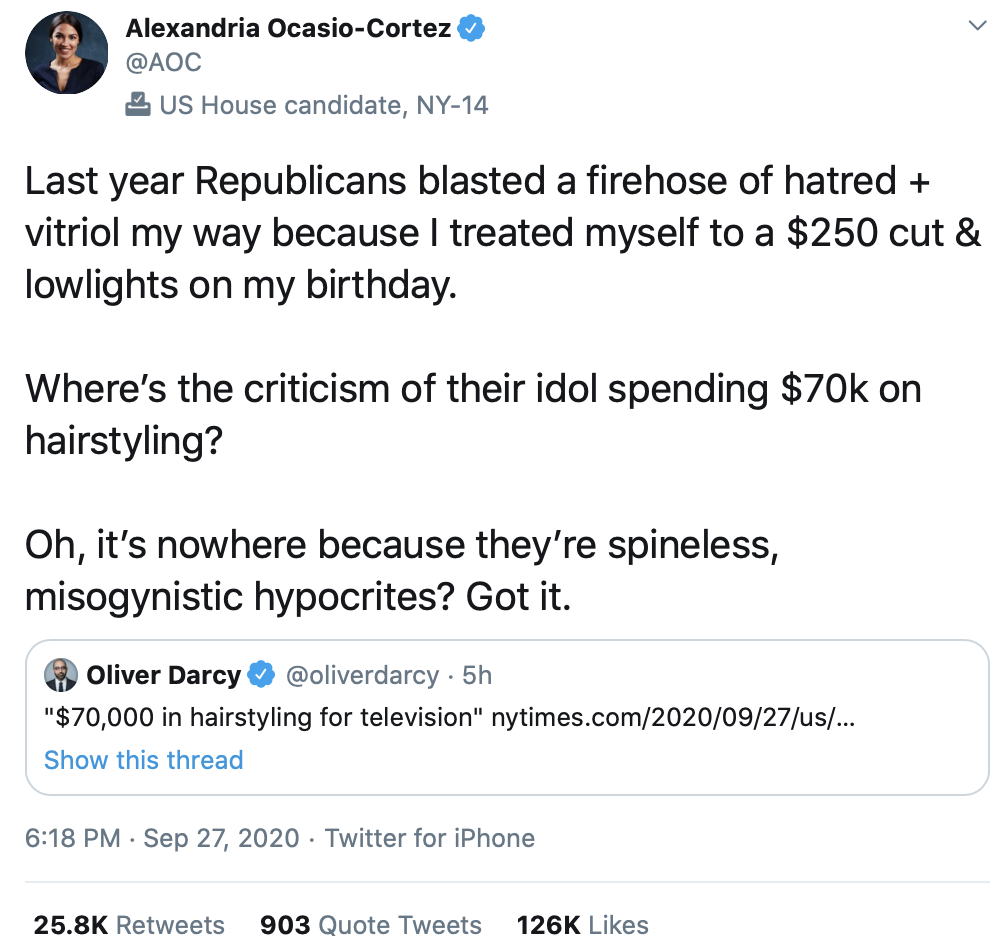Click the 5h timestamp on quoted tweet
Image resolution: width=1000 pixels, height=952 pixels.
pyautogui.click(x=476, y=676)
